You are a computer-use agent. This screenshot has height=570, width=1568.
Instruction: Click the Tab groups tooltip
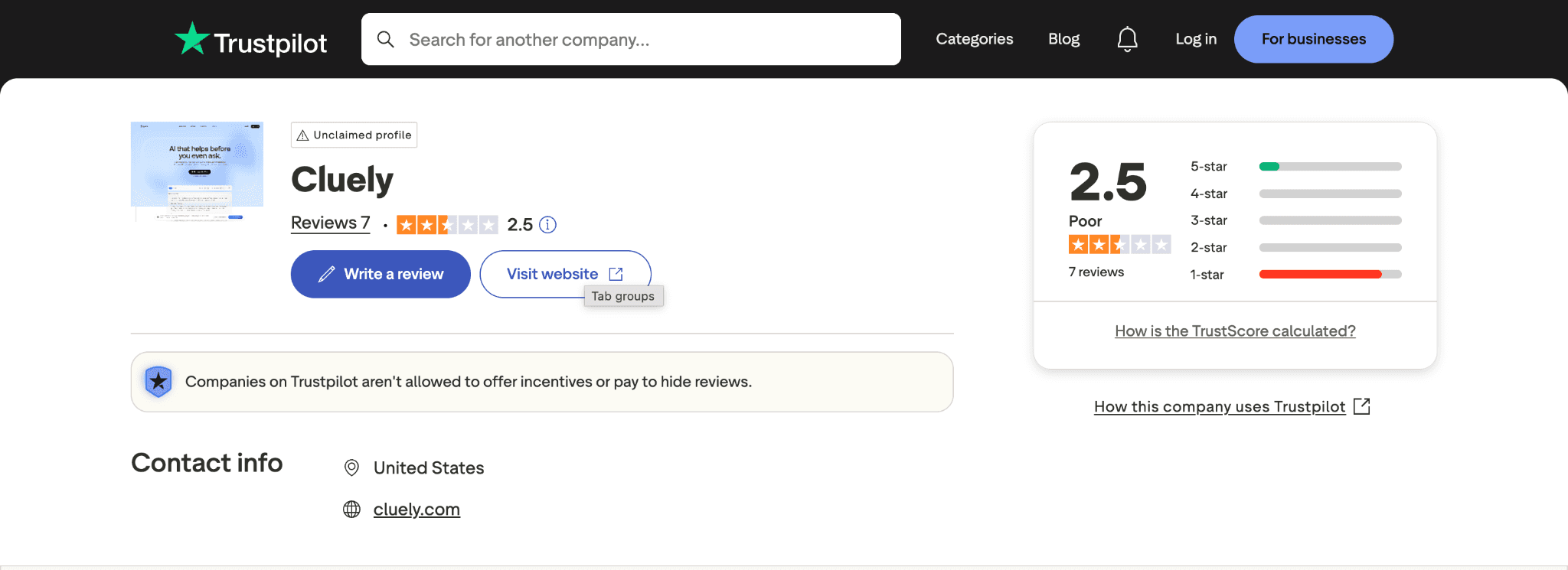click(623, 296)
